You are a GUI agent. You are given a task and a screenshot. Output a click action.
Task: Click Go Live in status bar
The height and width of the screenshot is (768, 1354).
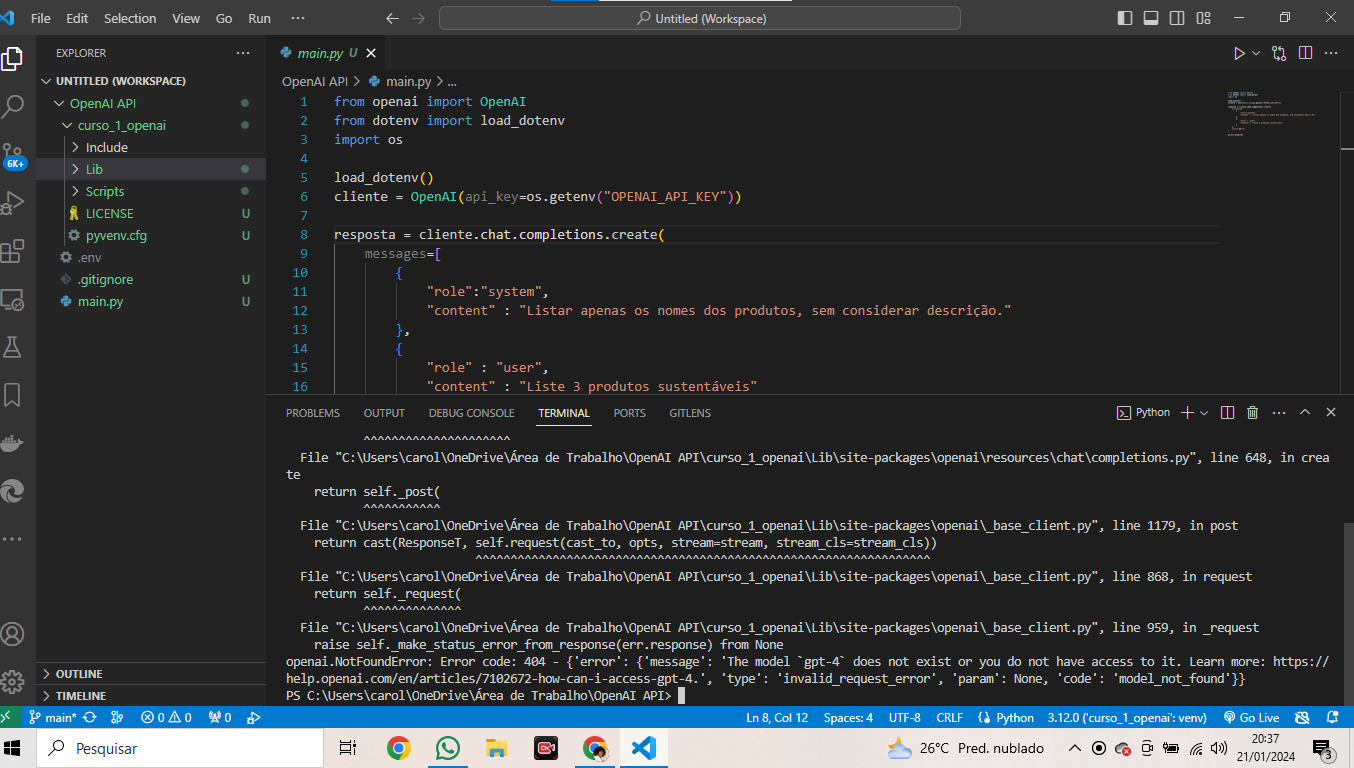tap(1250, 717)
